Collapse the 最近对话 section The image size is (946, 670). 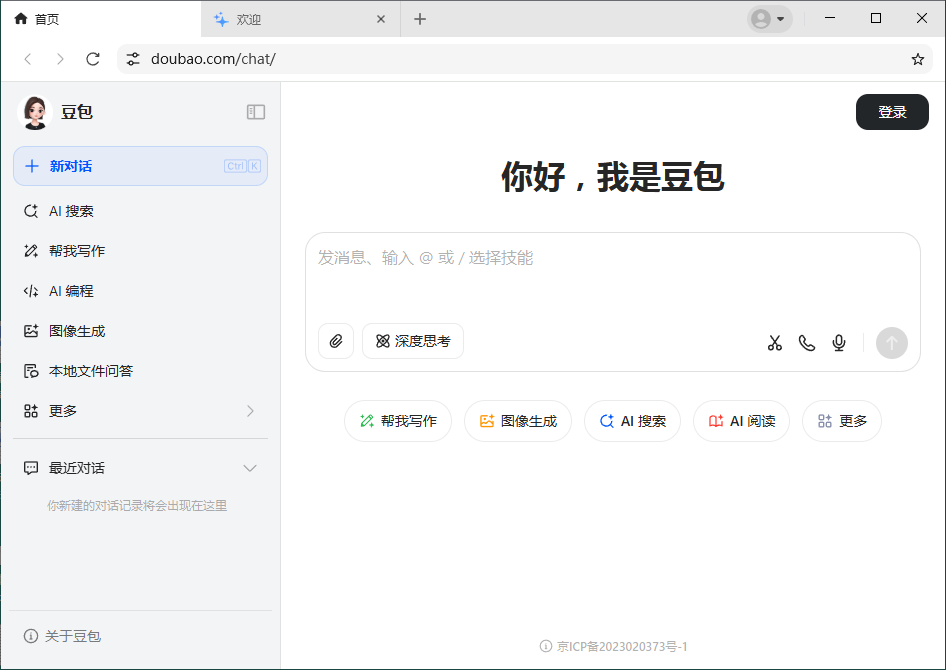tap(250, 468)
